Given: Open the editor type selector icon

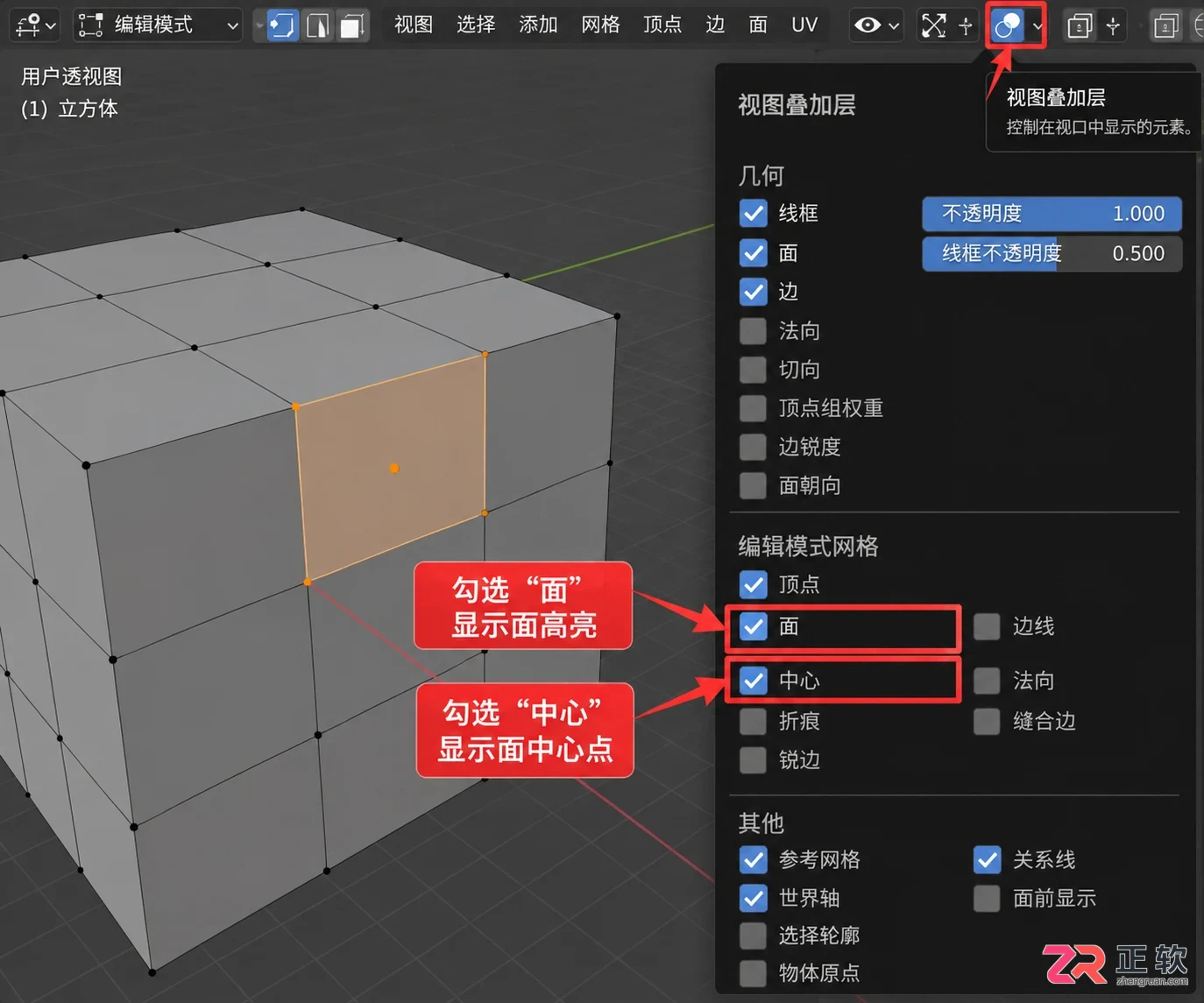Looking at the screenshot, I should 35,25.
